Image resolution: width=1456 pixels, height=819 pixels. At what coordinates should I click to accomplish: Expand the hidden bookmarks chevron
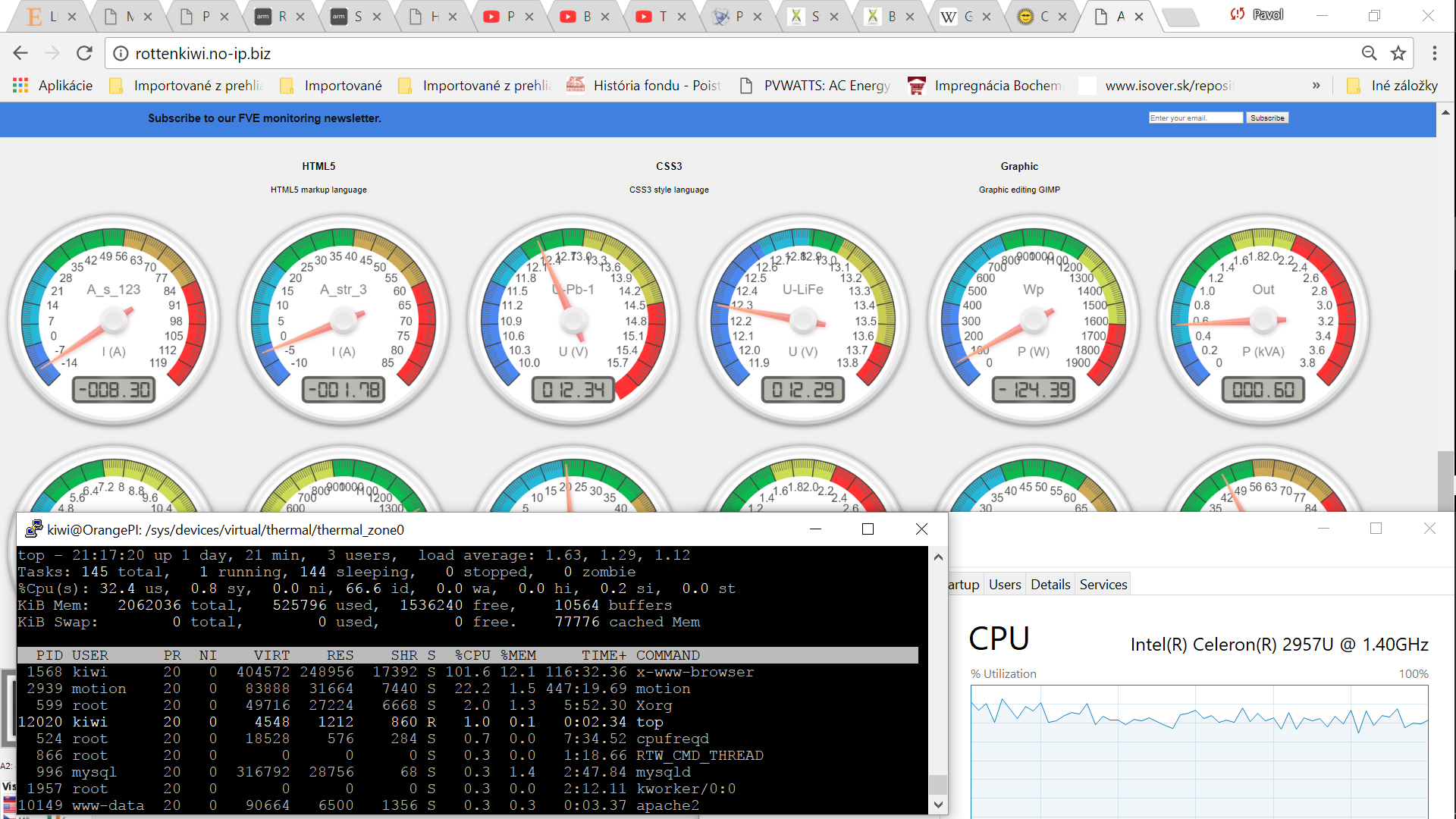[x=1316, y=86]
